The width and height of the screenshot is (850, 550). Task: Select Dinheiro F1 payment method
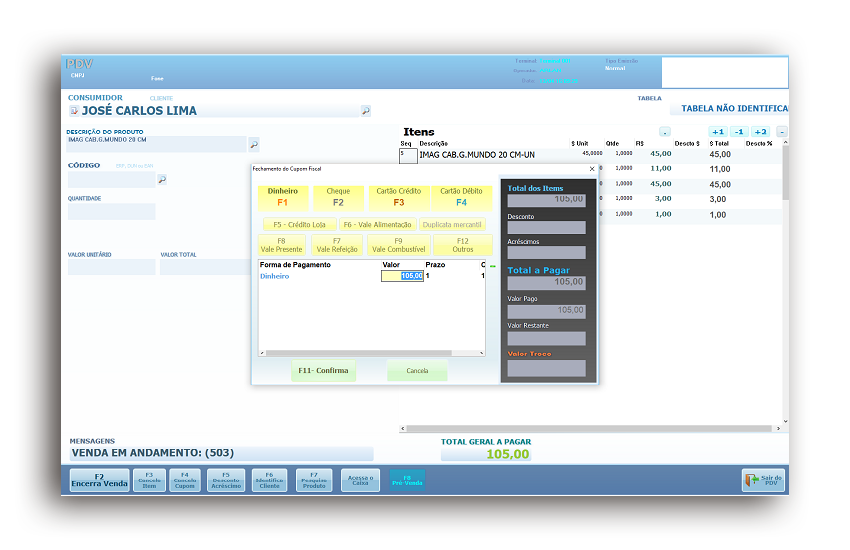283,197
